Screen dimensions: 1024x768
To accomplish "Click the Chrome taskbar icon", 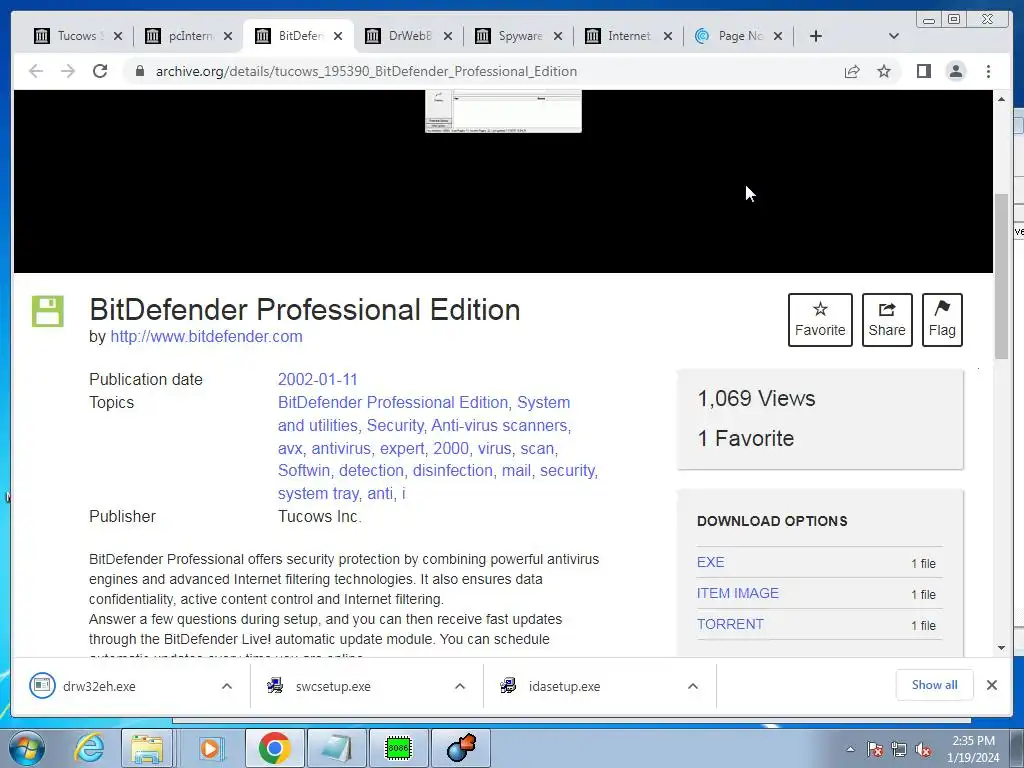I will click(x=274, y=748).
